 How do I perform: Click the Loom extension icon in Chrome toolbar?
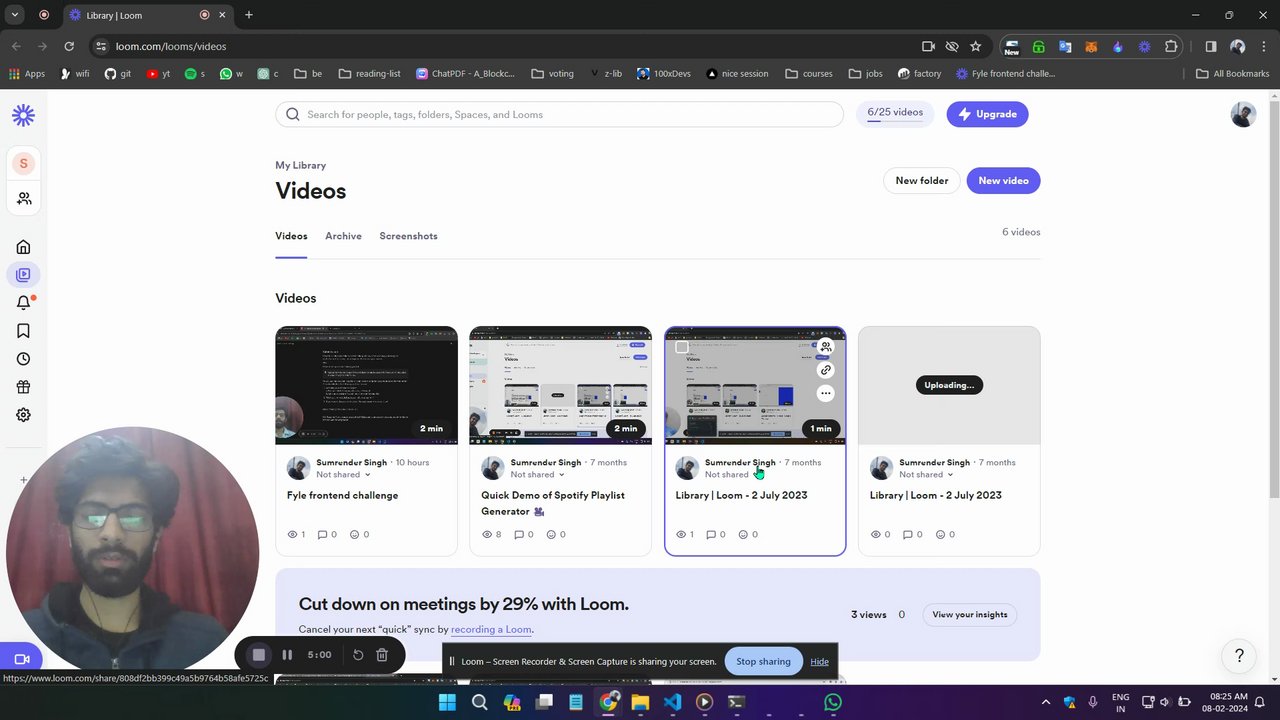[1144, 46]
